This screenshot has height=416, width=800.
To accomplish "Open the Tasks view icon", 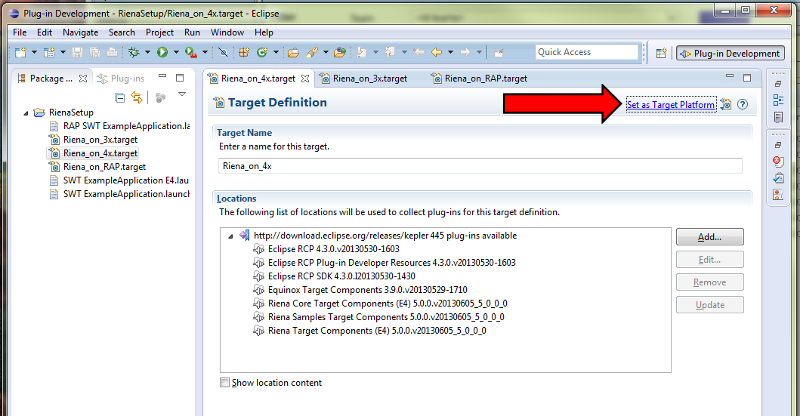I will [778, 178].
